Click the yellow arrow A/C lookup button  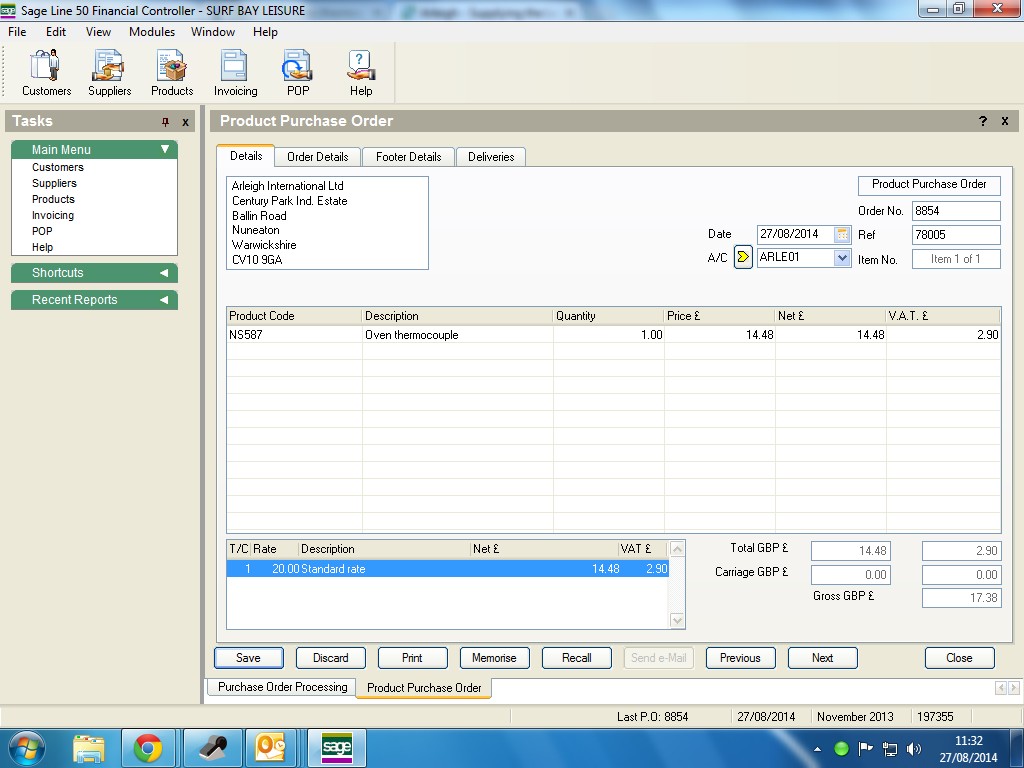coord(742,257)
